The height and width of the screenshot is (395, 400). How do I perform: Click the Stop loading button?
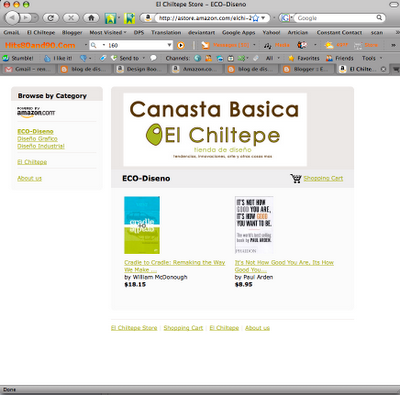coord(71,18)
